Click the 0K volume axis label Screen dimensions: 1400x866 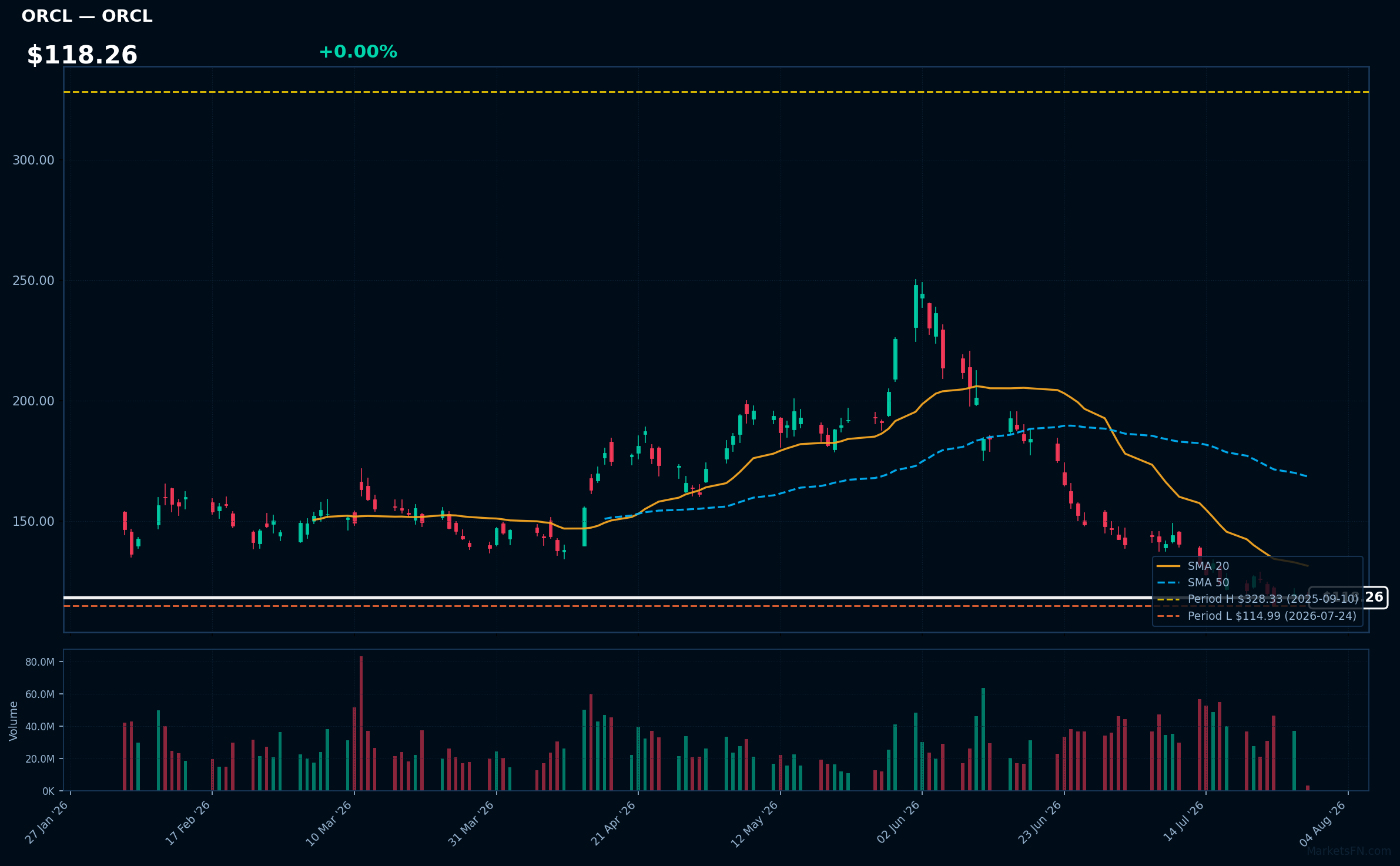click(x=48, y=791)
